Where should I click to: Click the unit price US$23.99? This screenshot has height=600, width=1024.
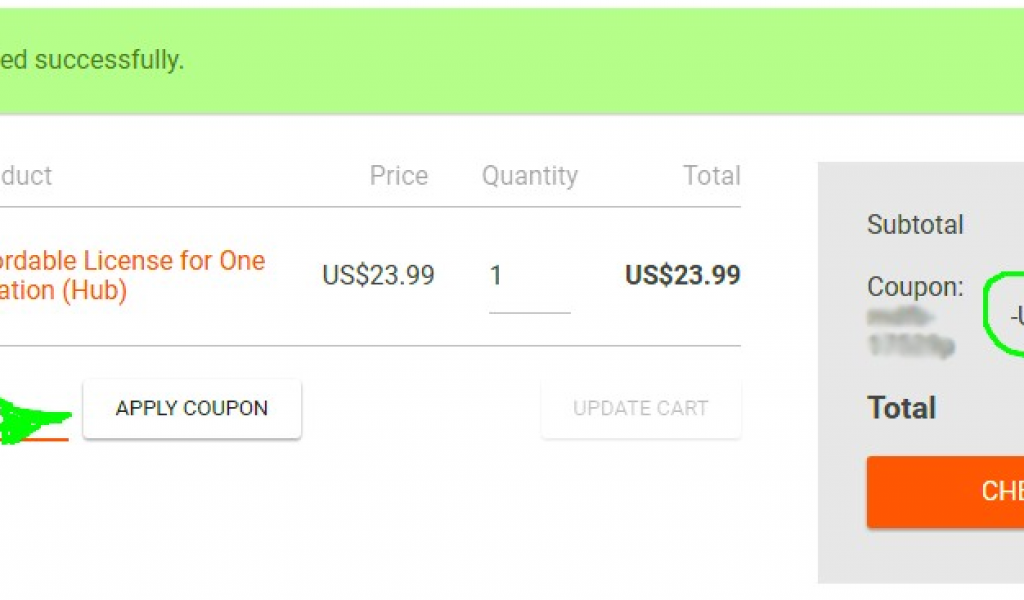[378, 275]
